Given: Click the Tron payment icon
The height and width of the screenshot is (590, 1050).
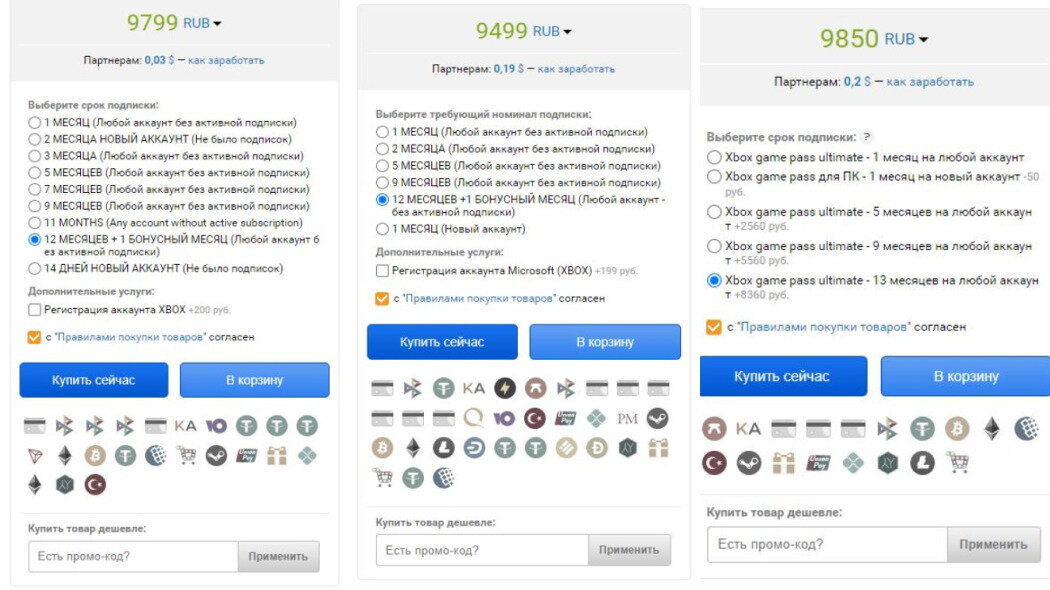Looking at the screenshot, I should [35, 456].
